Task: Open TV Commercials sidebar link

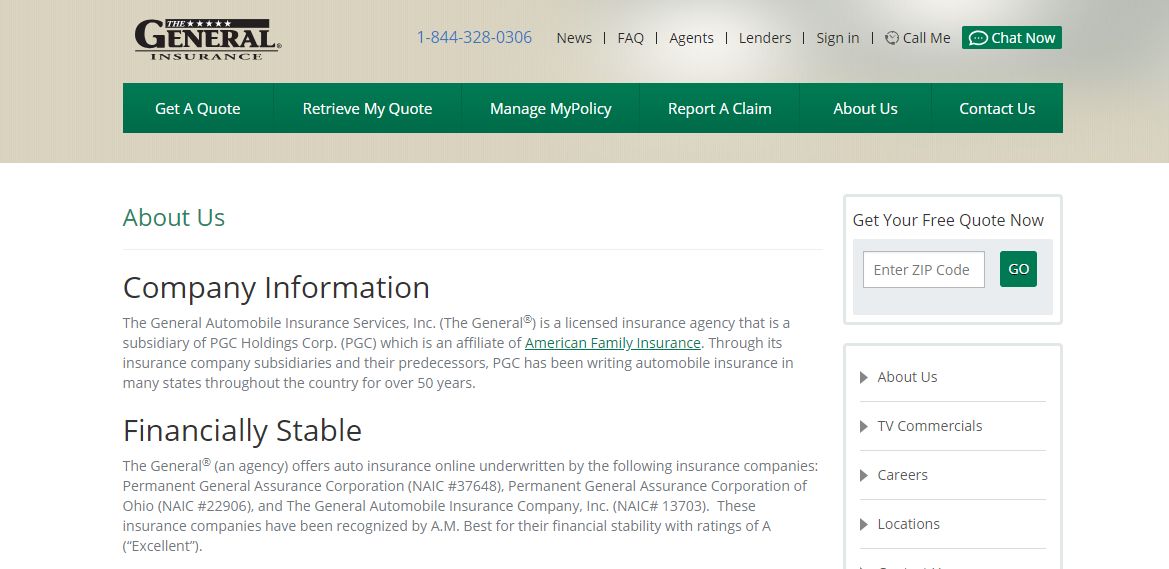Action: 930,426
